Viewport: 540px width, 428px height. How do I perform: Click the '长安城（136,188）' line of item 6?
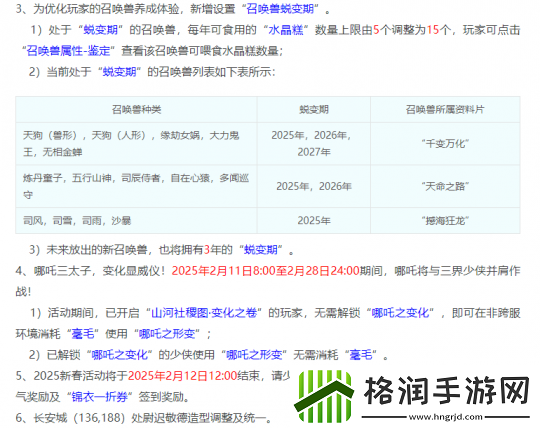tap(144, 418)
